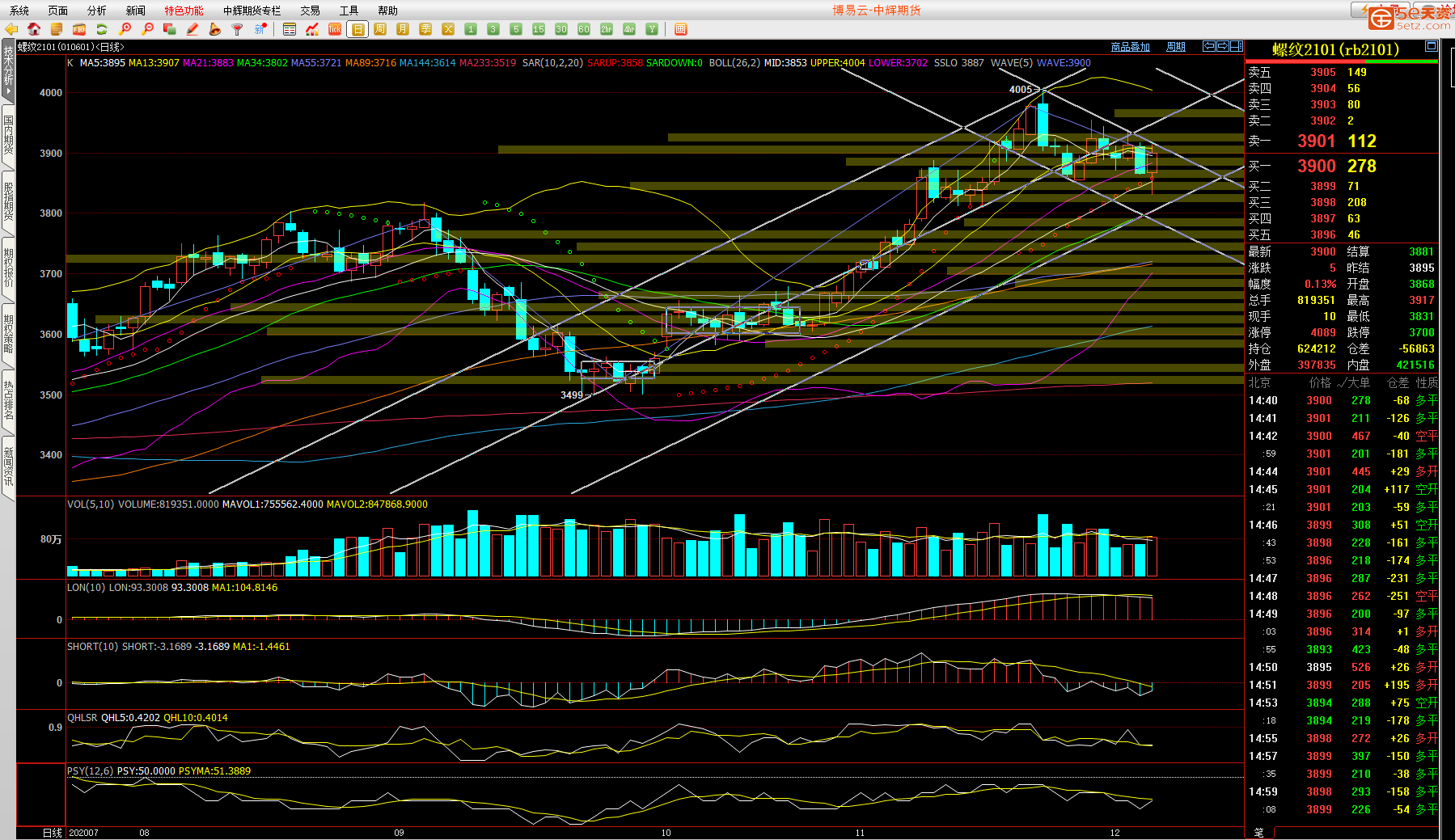
Task: Click sell-one price 3901
Action: click(1316, 141)
